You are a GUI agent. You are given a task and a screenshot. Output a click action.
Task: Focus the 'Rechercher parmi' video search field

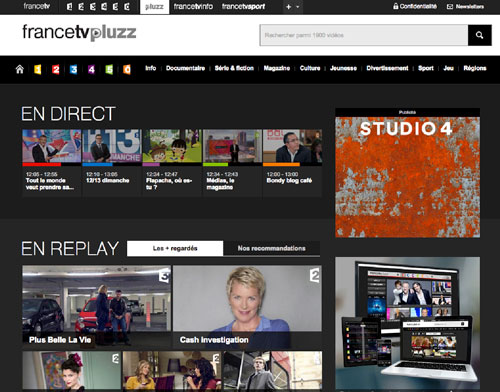pos(364,35)
